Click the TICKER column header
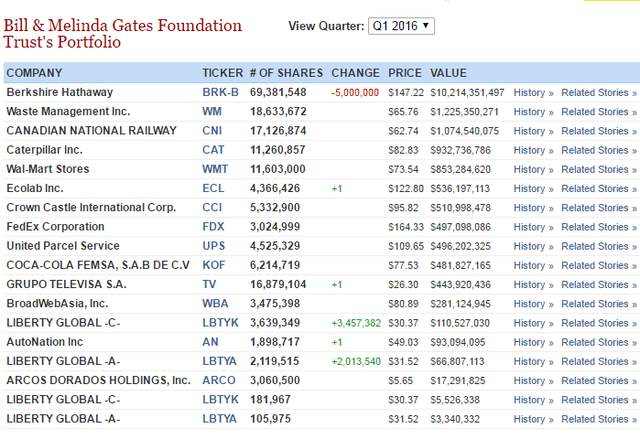Viewport: 640px width, 439px height. pyautogui.click(x=222, y=73)
